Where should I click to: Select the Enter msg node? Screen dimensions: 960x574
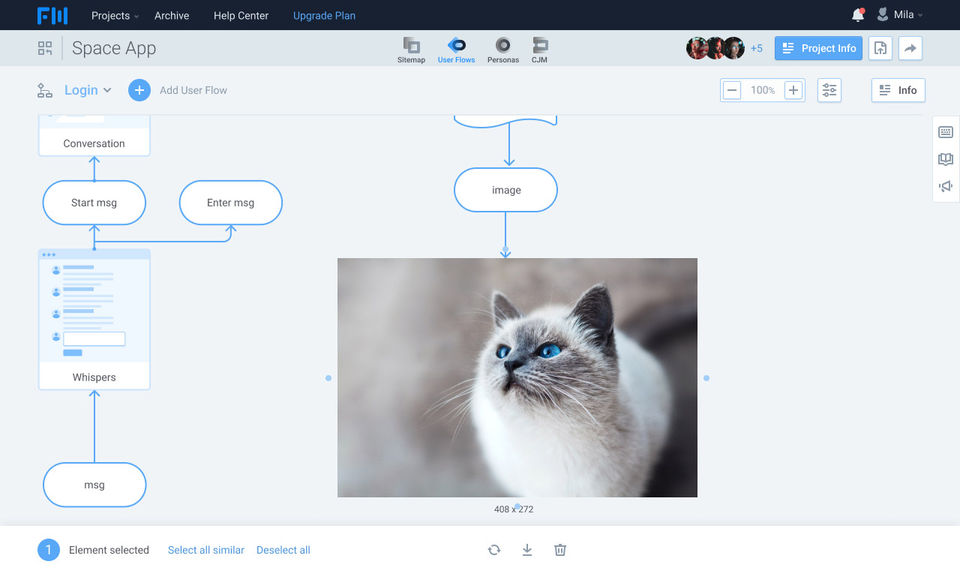(x=231, y=203)
